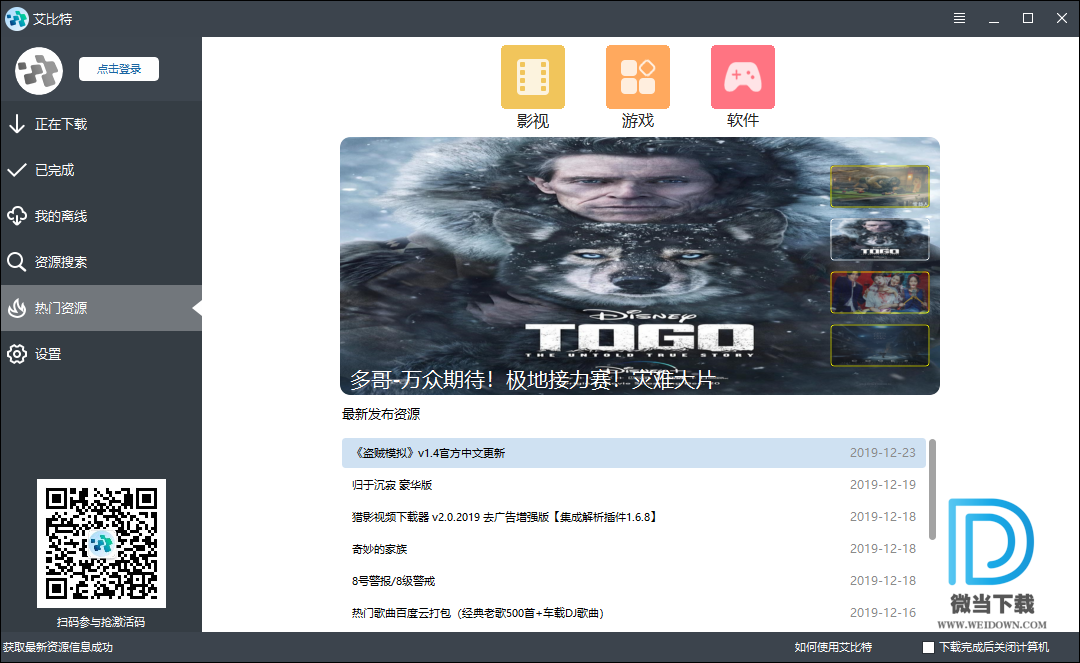Click the user avatar icon
1080x663 pixels.
[39, 71]
